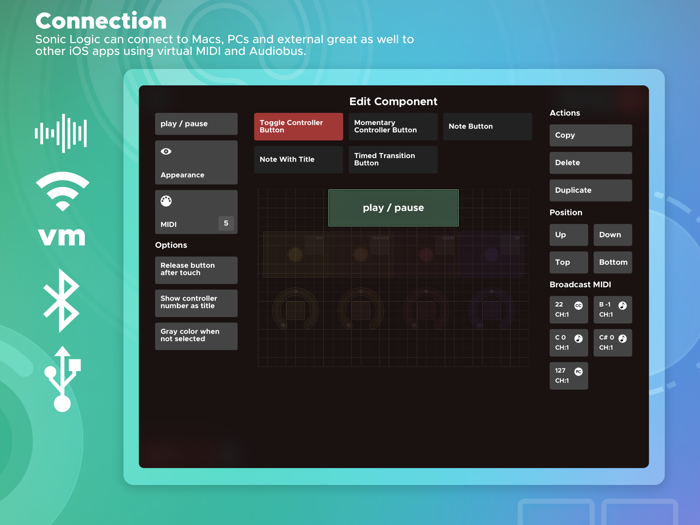Click the USB connection icon
The image size is (700, 525).
(62, 379)
